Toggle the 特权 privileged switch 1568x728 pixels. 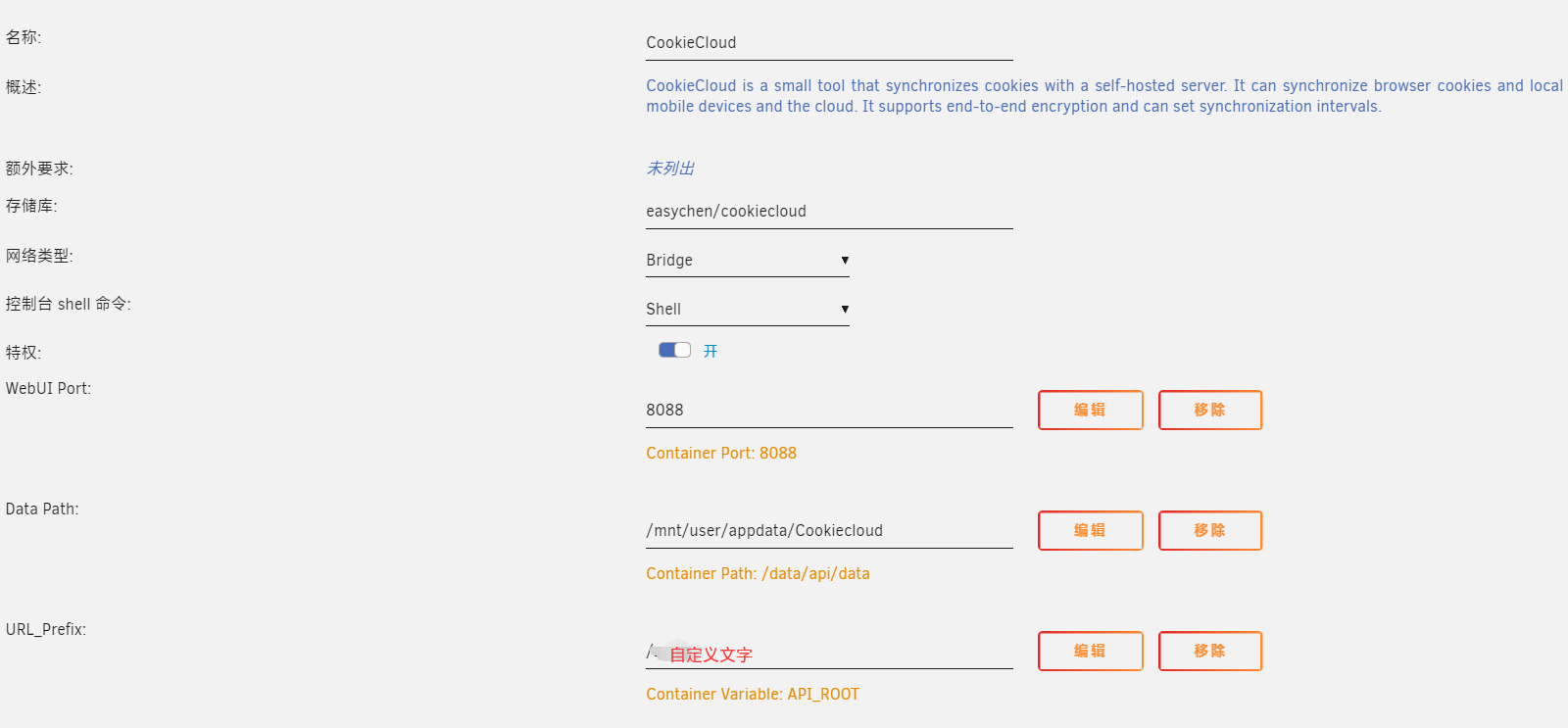[x=674, y=350]
